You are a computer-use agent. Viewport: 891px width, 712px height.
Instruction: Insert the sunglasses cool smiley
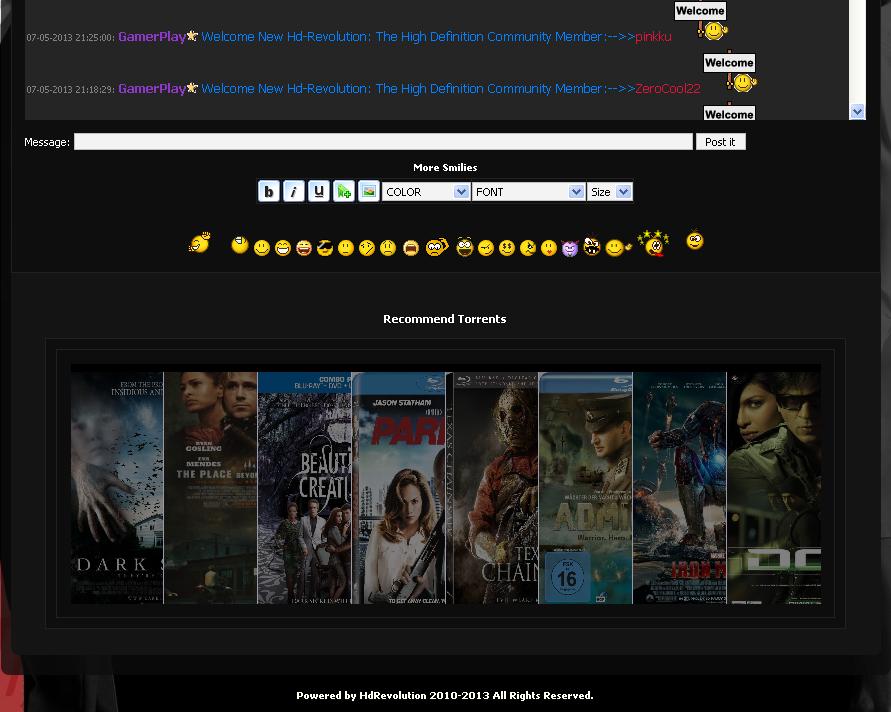click(x=325, y=248)
